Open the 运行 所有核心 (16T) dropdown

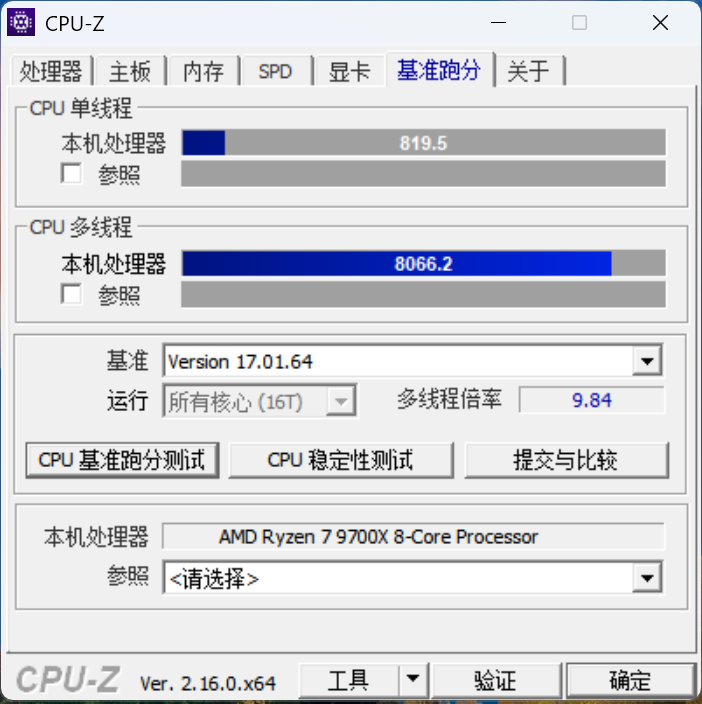tap(341, 401)
